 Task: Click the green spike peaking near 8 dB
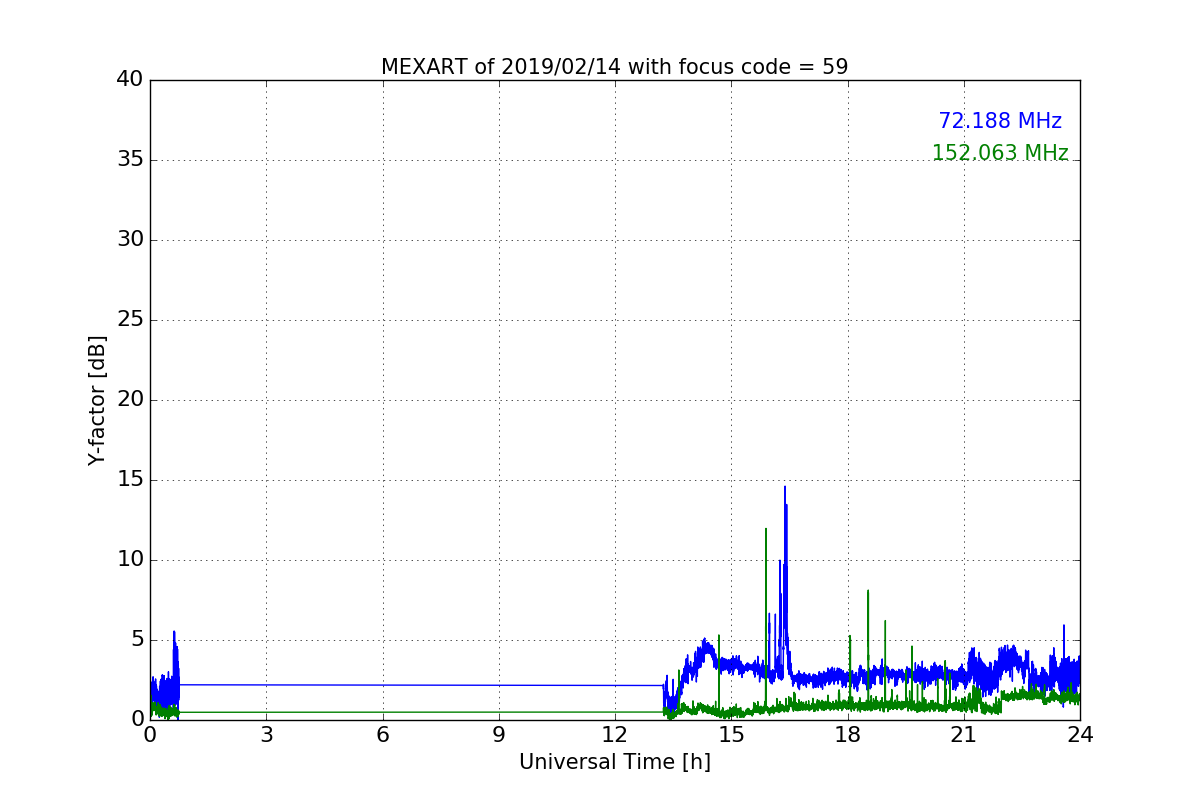click(868, 592)
